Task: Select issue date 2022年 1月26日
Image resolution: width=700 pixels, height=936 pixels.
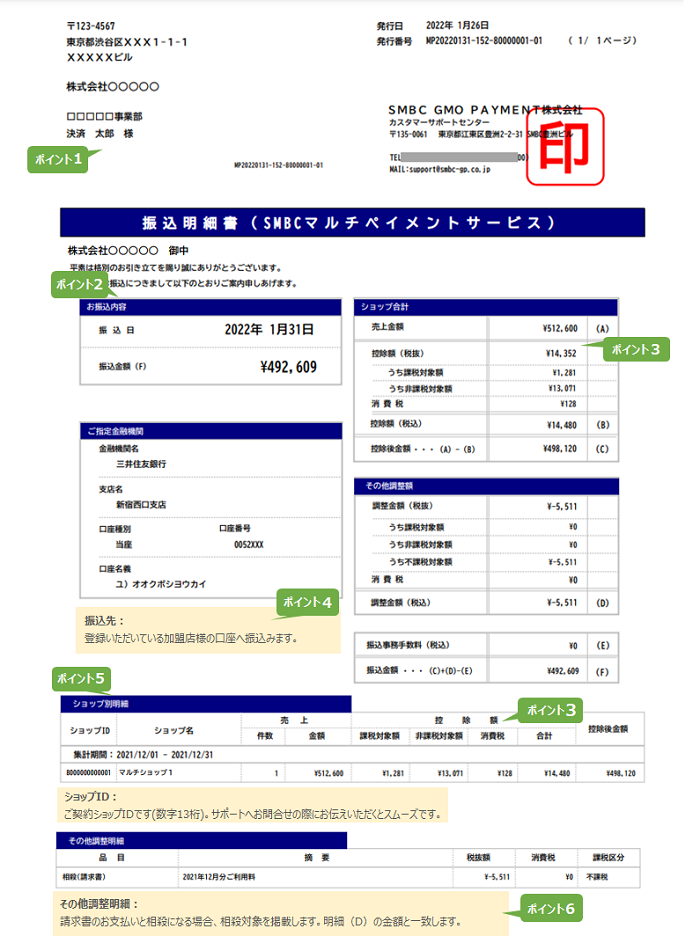Action: click(457, 26)
